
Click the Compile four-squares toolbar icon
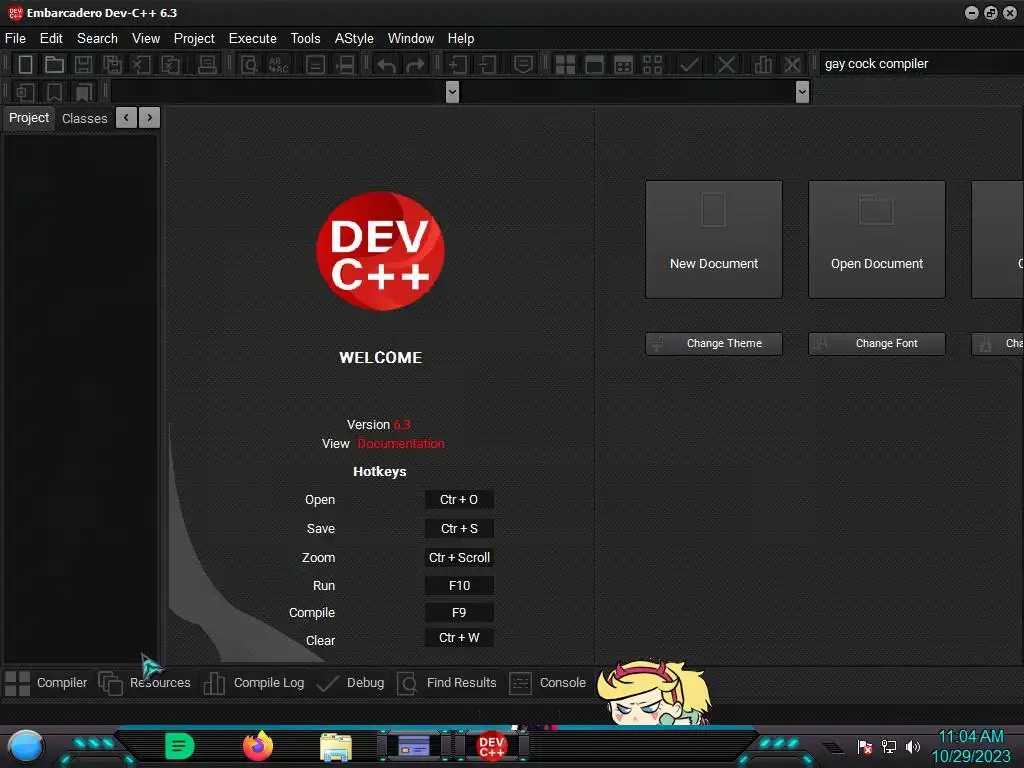(x=565, y=64)
